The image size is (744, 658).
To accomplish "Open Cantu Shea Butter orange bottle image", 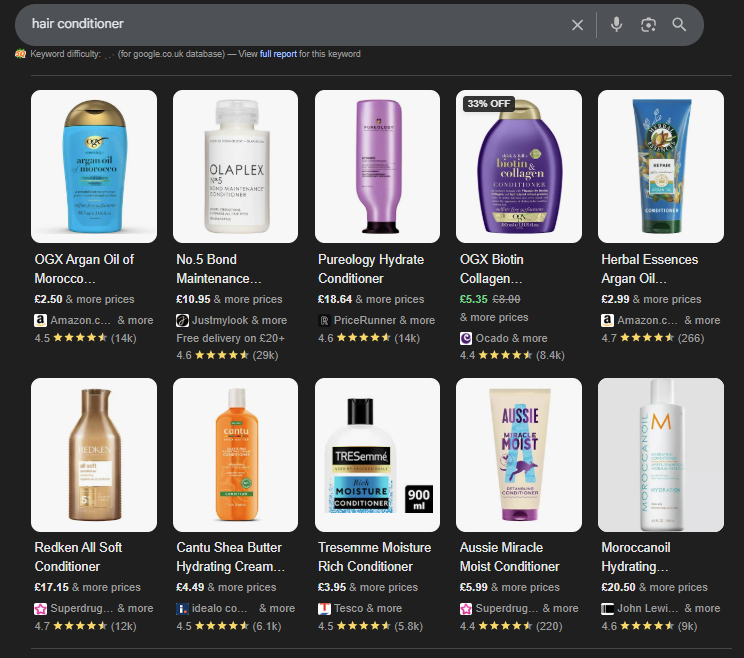I will [235, 455].
